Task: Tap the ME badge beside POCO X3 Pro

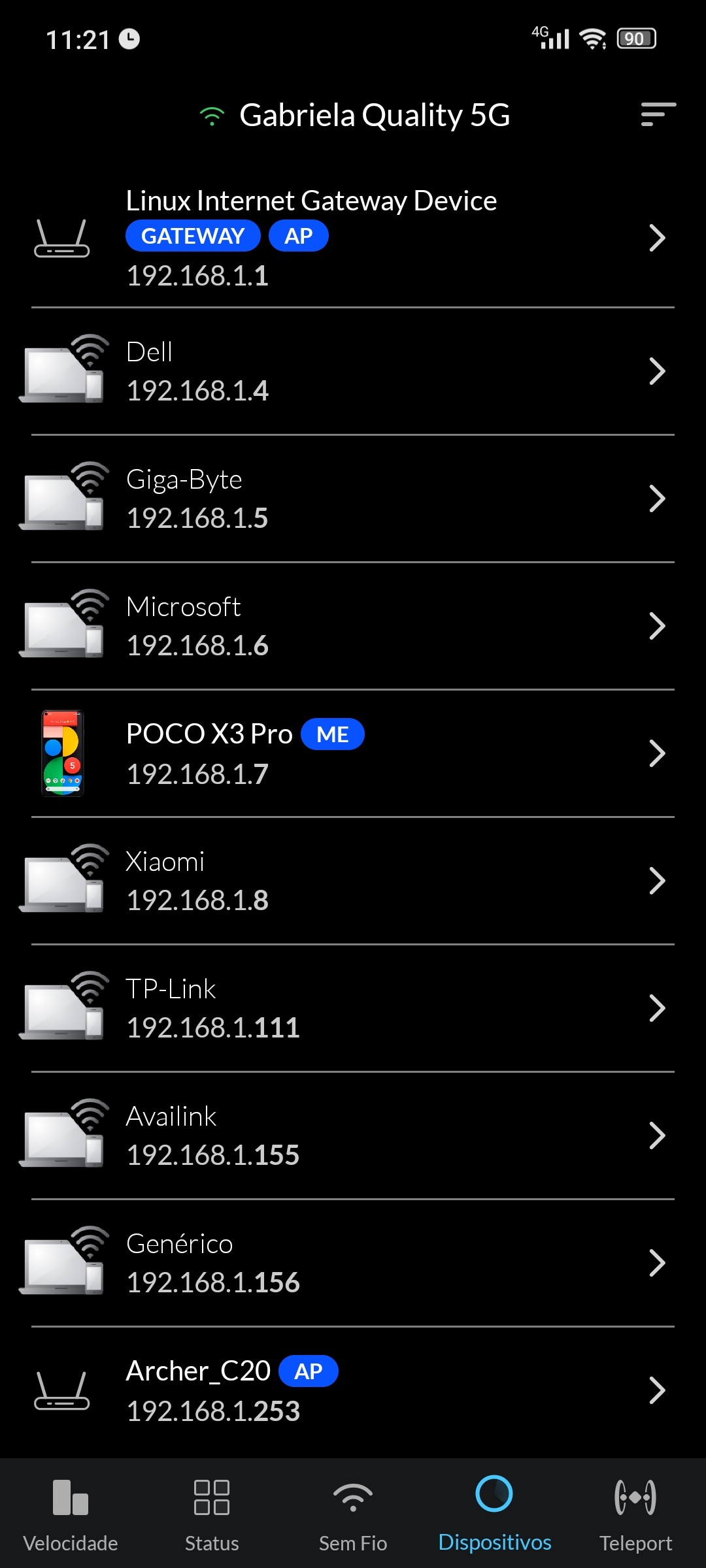Action: point(332,734)
